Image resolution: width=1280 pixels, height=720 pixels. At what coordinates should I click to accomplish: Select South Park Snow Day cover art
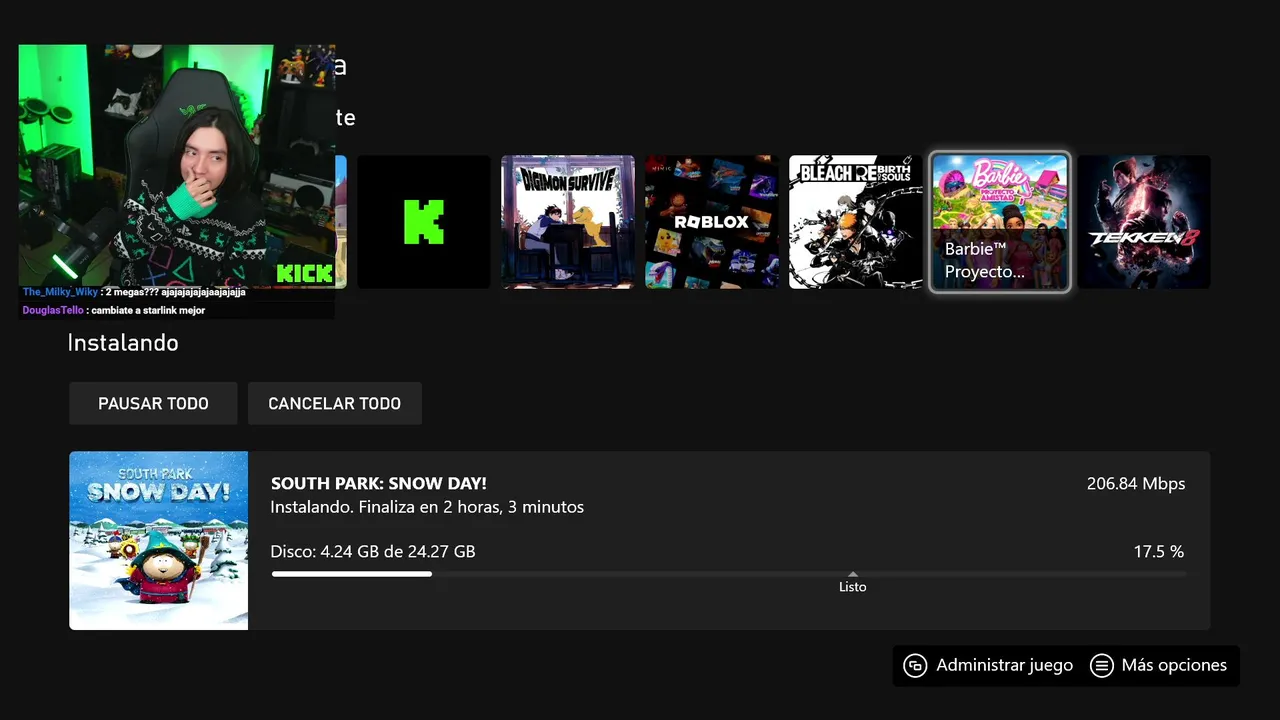point(159,541)
